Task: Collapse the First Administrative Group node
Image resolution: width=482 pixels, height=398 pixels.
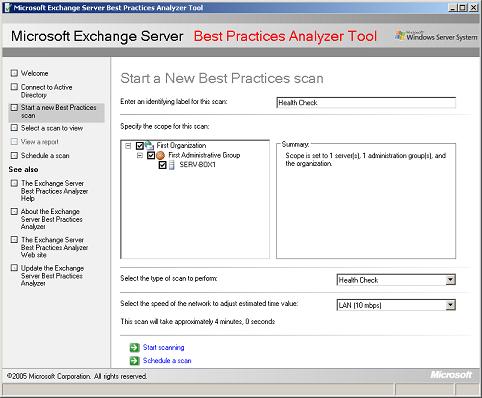Action: tap(140, 155)
